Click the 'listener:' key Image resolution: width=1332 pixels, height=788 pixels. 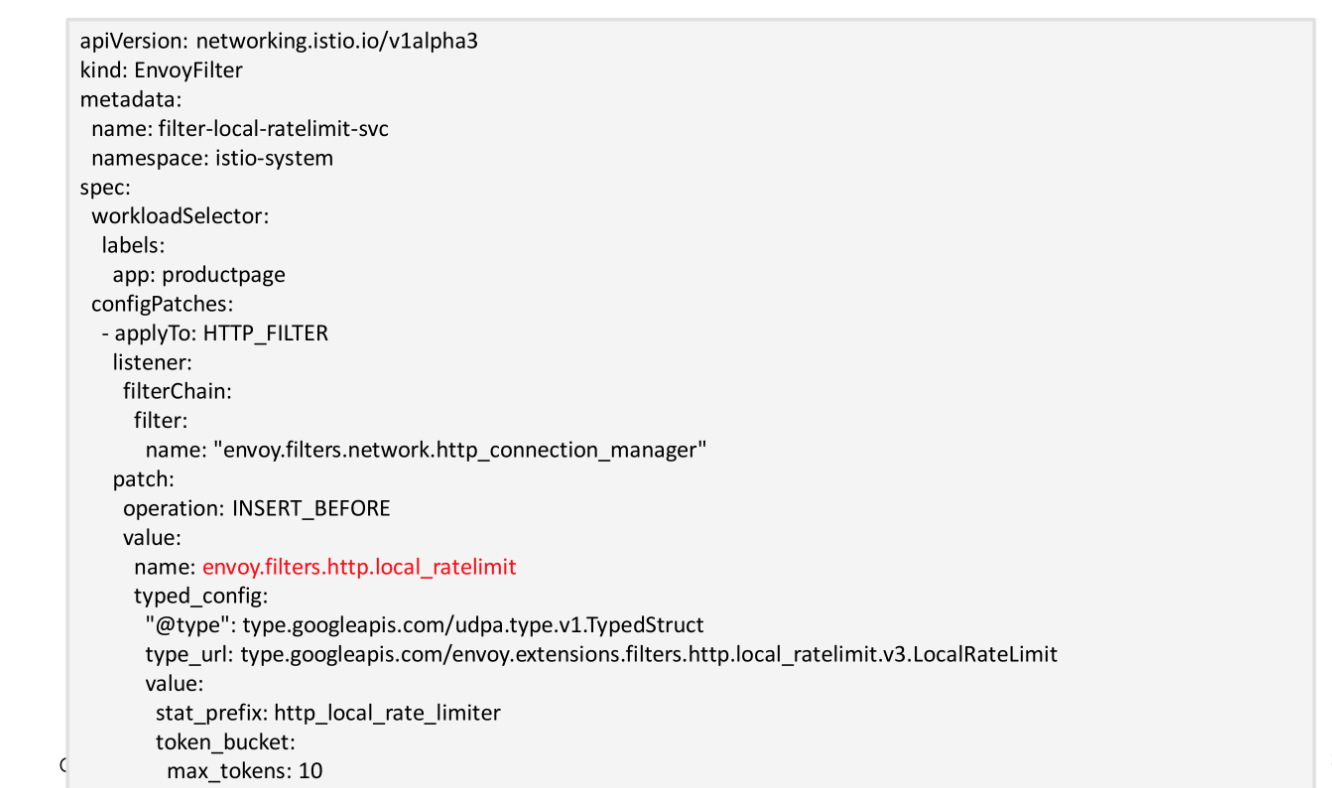pos(152,362)
